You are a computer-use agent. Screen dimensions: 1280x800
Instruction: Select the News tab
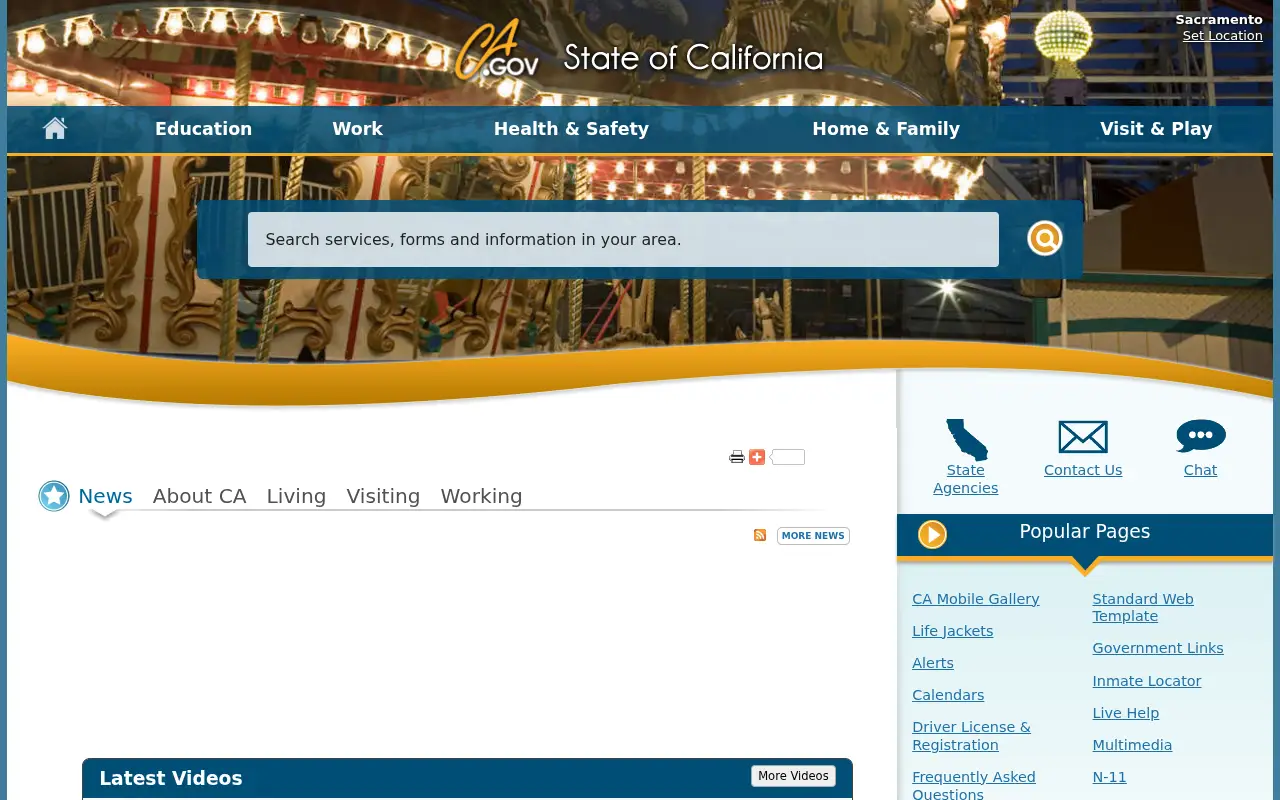click(105, 496)
